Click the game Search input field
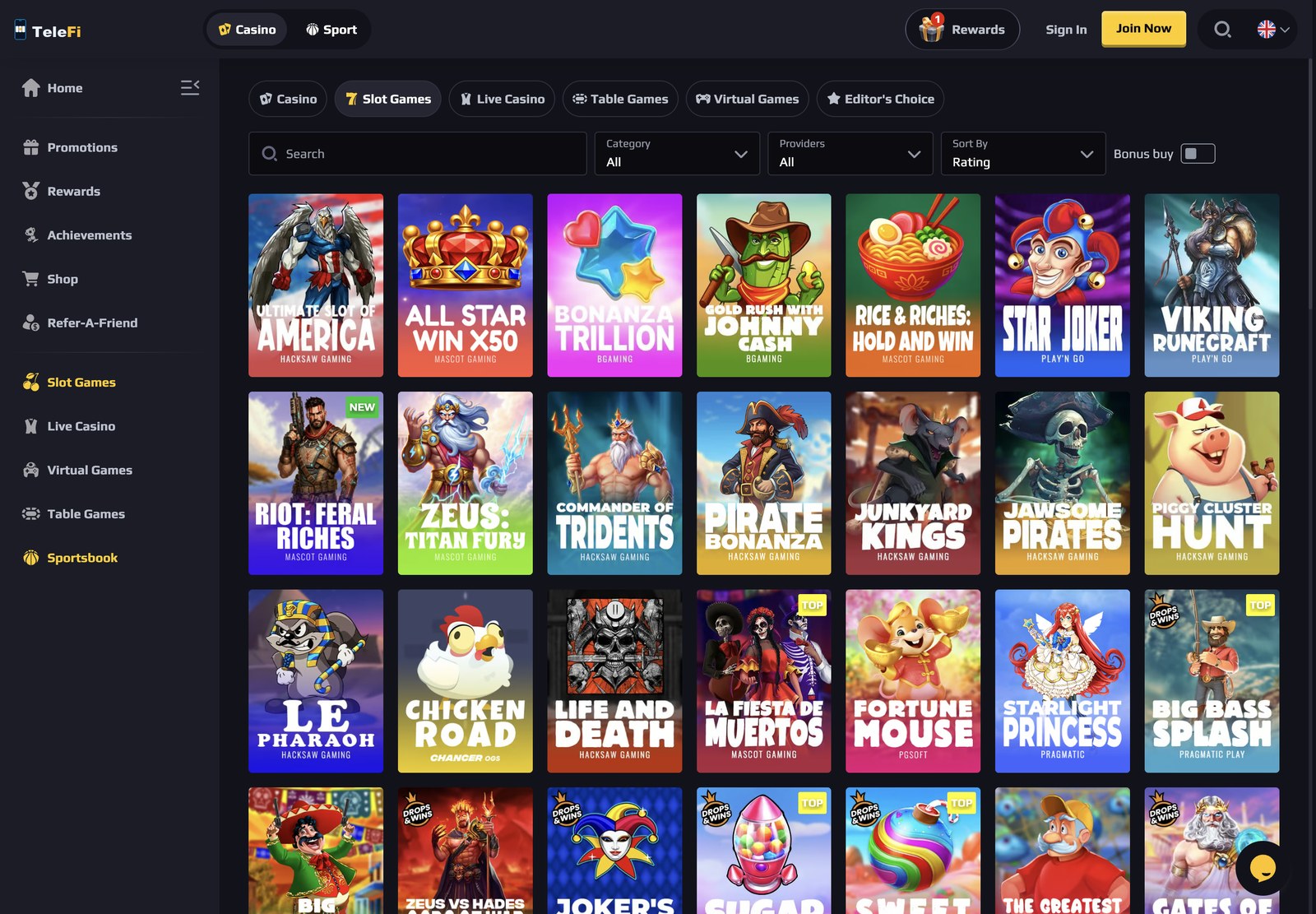The height and width of the screenshot is (914, 1316). point(418,154)
